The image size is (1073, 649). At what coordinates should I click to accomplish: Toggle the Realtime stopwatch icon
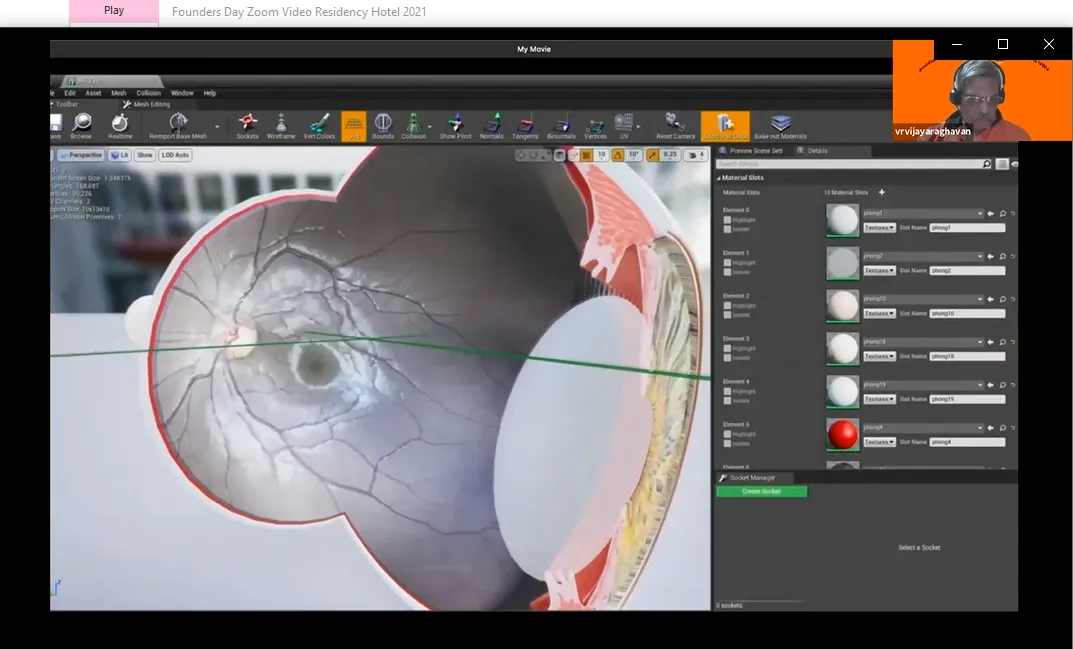coord(120,127)
